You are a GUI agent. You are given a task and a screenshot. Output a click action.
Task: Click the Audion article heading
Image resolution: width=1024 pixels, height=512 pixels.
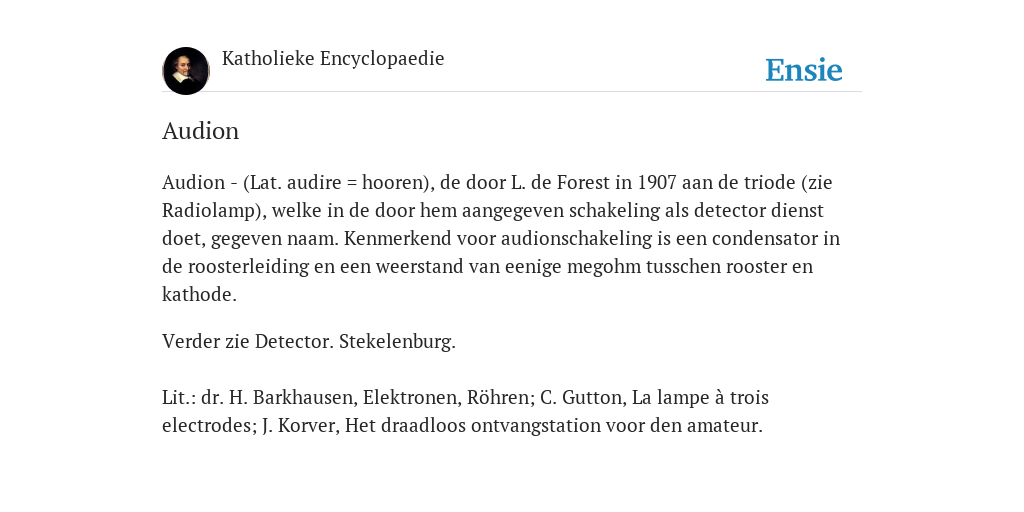pos(200,131)
